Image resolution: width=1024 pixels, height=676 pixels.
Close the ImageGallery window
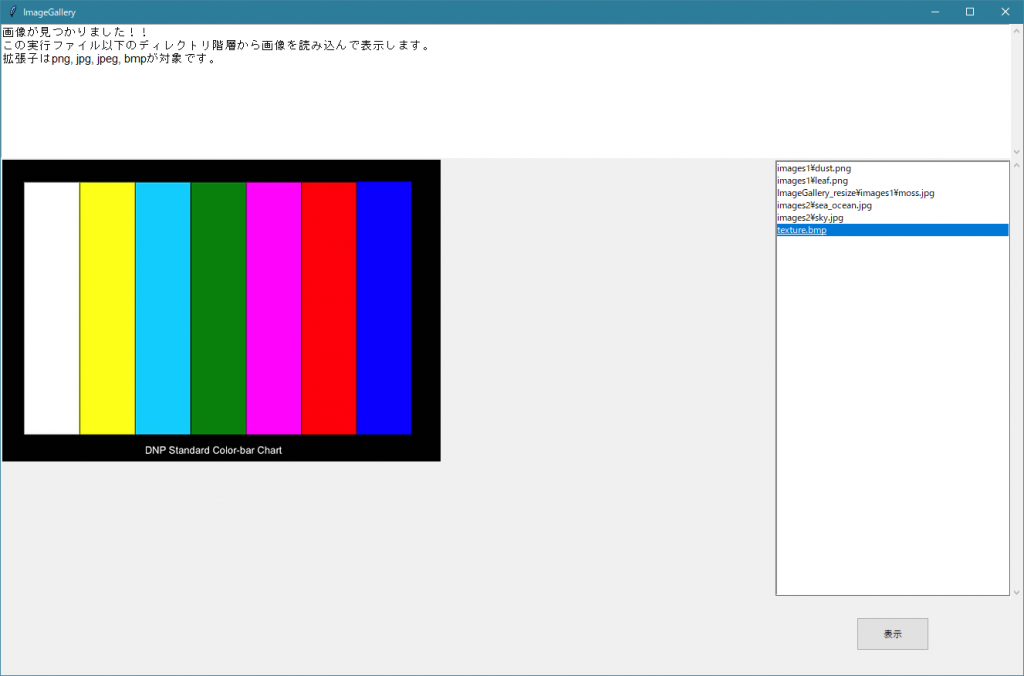click(1005, 12)
